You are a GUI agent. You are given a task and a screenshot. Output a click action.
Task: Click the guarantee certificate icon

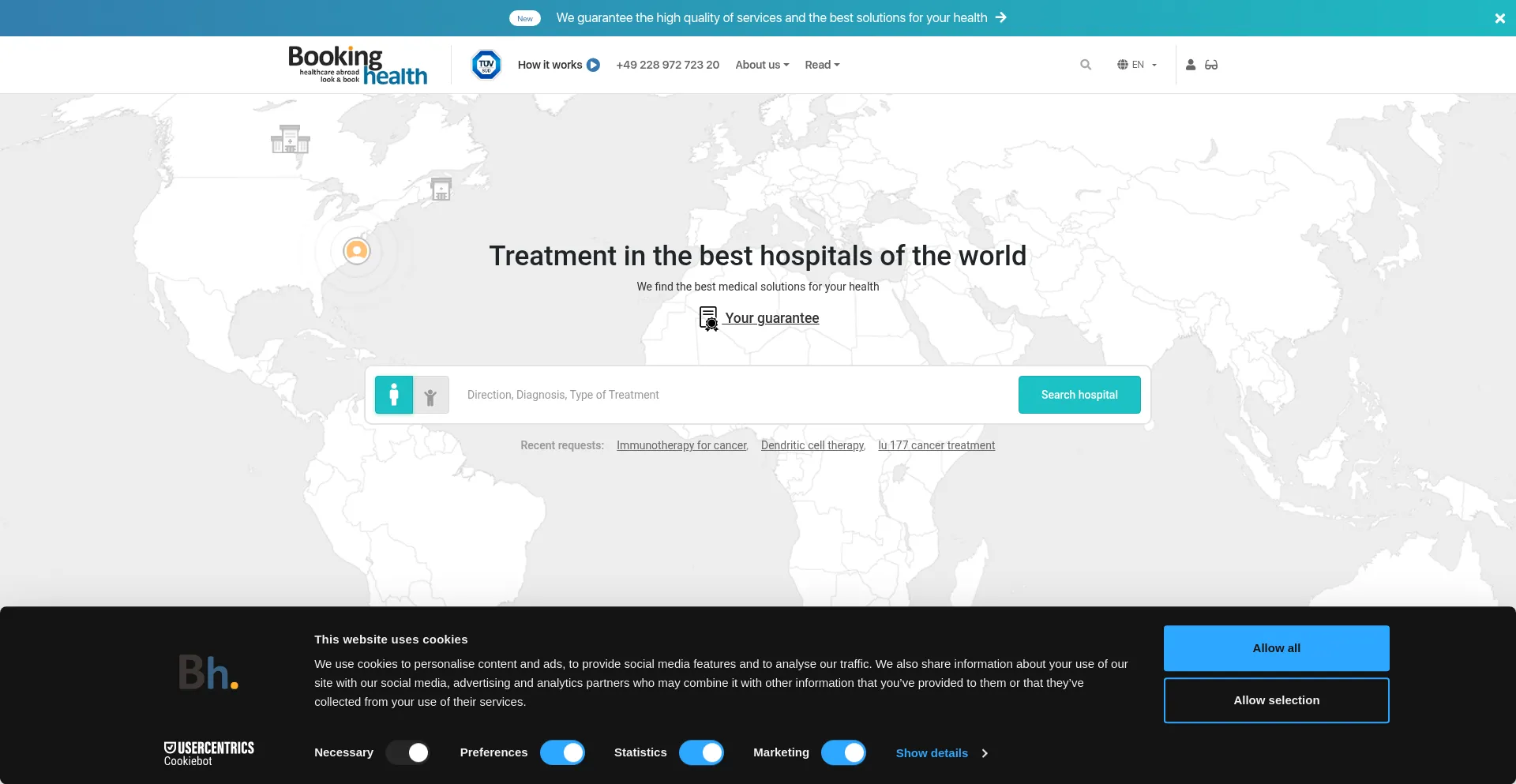708,318
